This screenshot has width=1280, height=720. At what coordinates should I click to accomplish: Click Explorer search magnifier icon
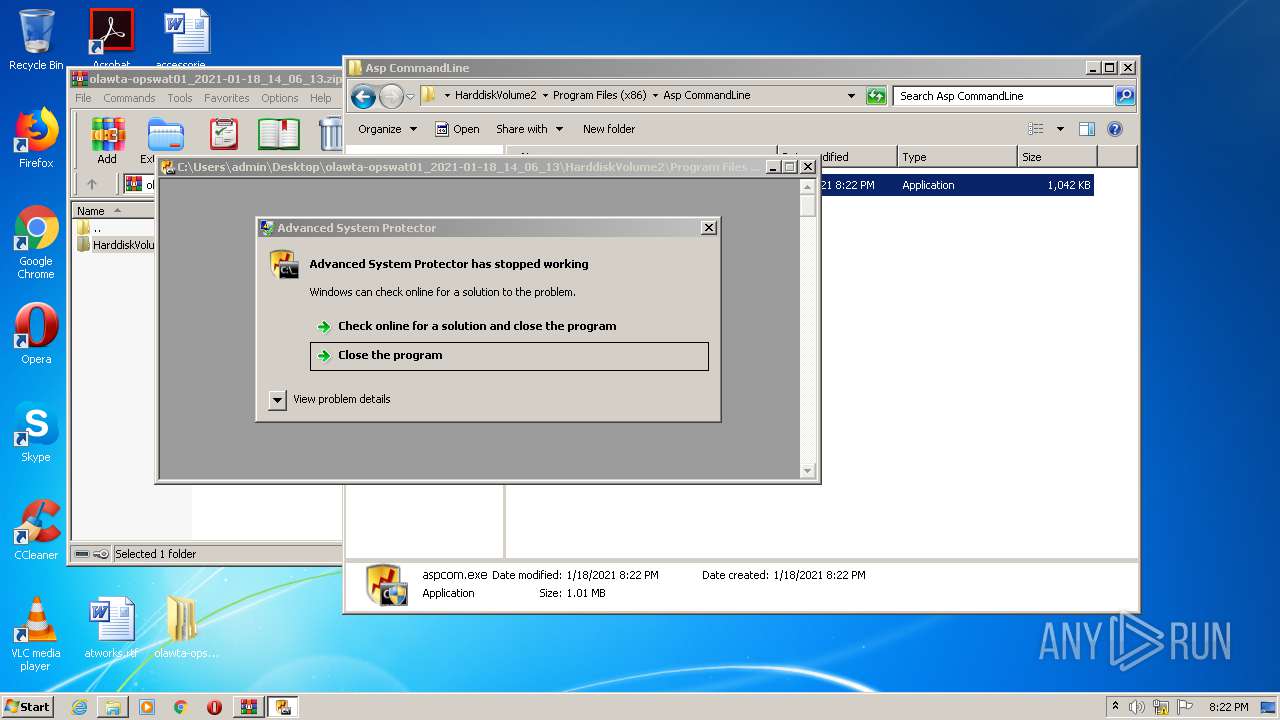(x=1125, y=96)
